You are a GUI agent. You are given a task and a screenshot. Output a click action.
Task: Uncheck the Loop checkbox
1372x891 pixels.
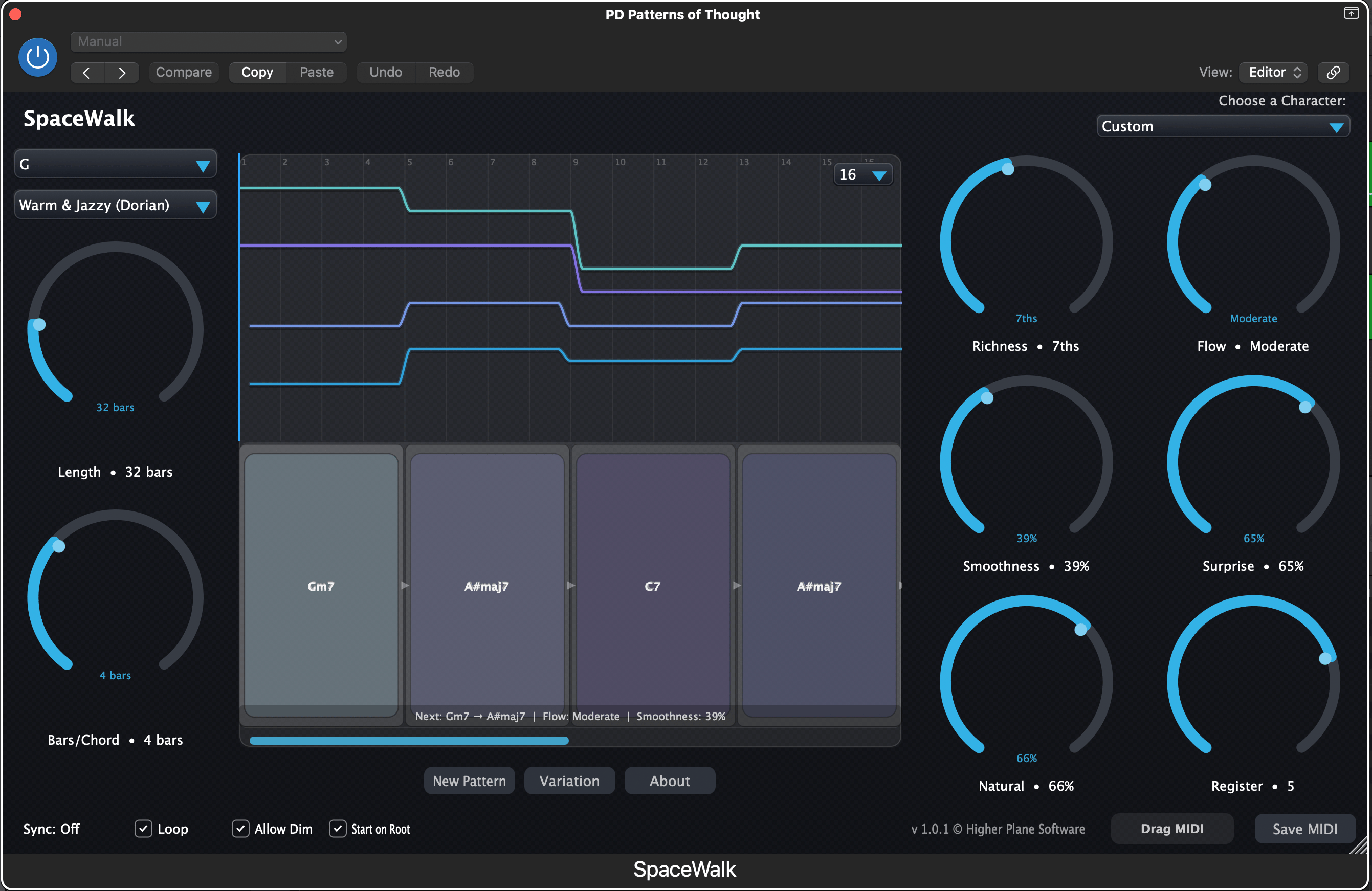point(143,828)
